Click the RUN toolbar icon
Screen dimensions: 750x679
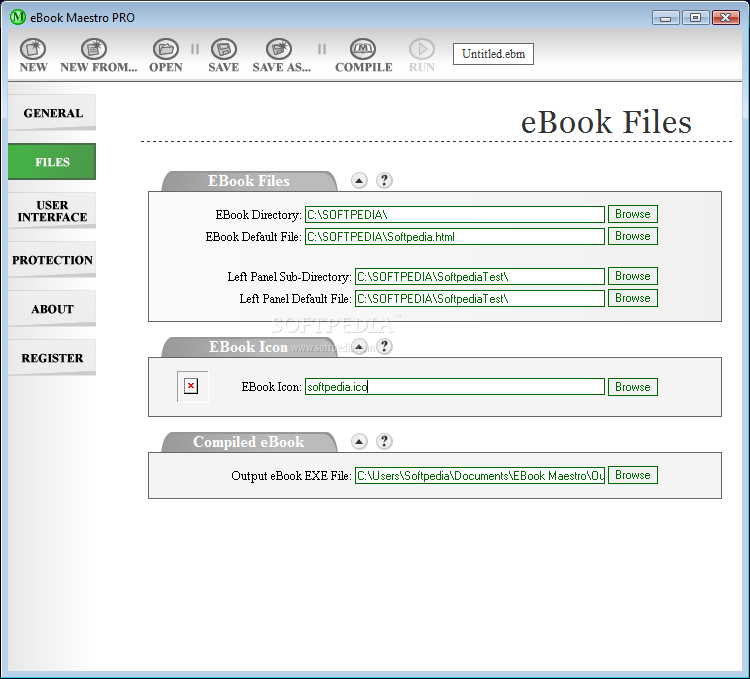[421, 49]
